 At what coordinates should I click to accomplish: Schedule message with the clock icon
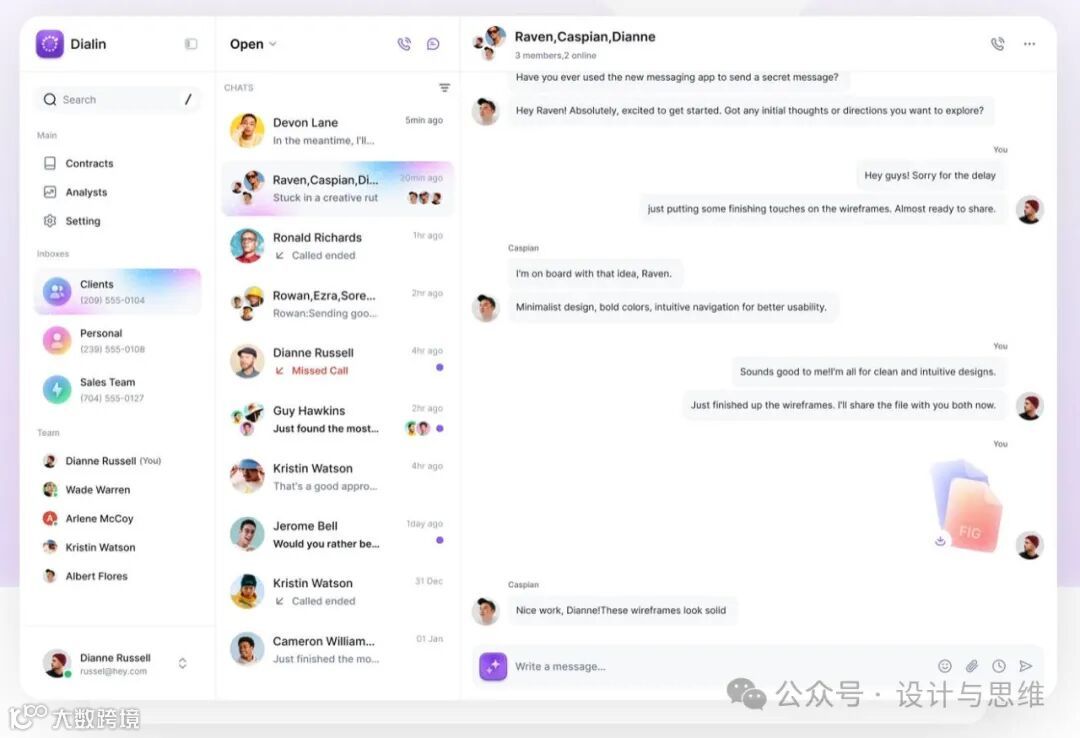(999, 666)
